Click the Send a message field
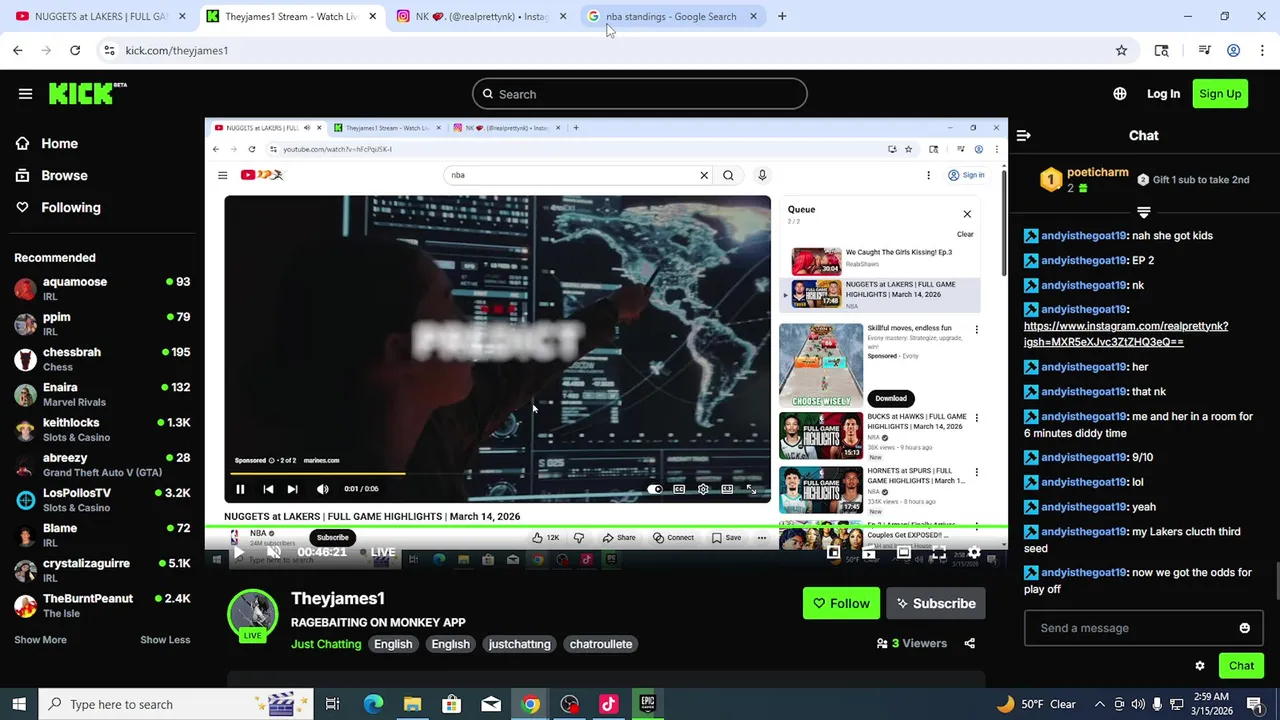This screenshot has height=720, width=1280. pos(1144,628)
